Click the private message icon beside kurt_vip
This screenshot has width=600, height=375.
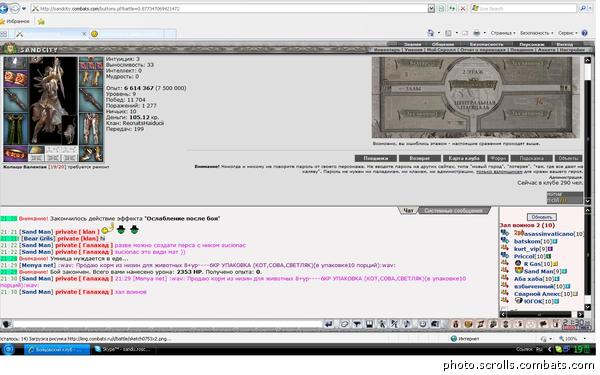click(x=505, y=249)
